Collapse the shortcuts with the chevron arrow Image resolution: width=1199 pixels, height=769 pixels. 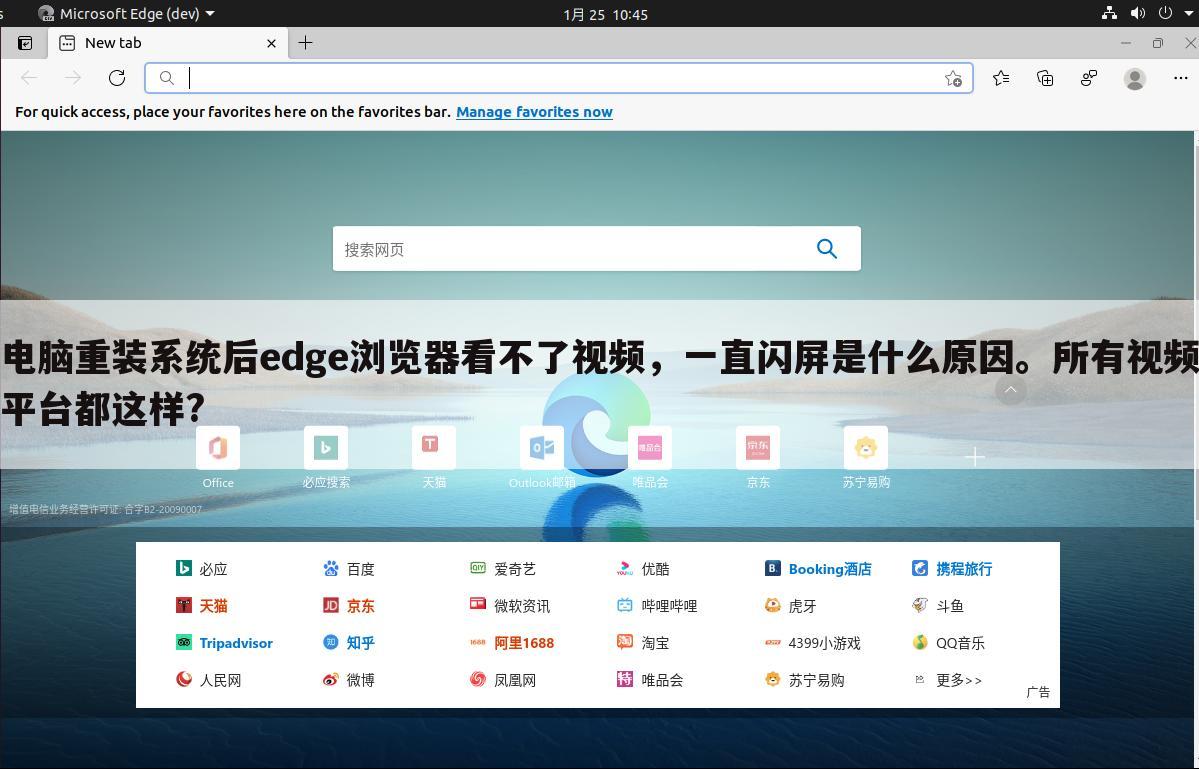click(x=1010, y=389)
